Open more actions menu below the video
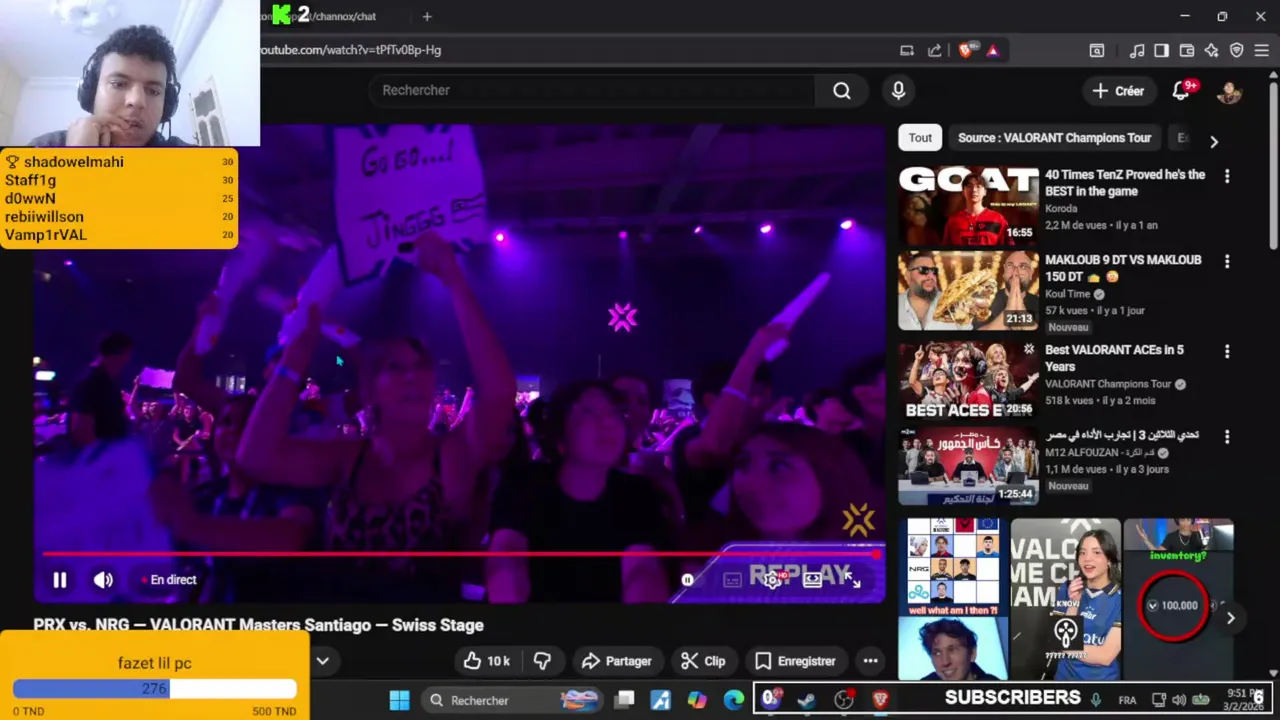The width and height of the screenshot is (1280, 720). tap(870, 661)
